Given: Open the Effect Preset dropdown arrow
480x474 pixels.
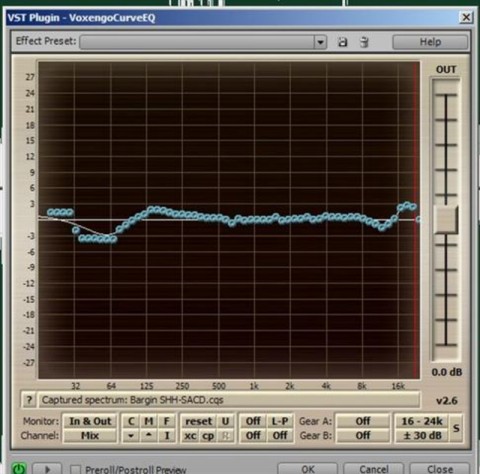Looking at the screenshot, I should (320, 42).
